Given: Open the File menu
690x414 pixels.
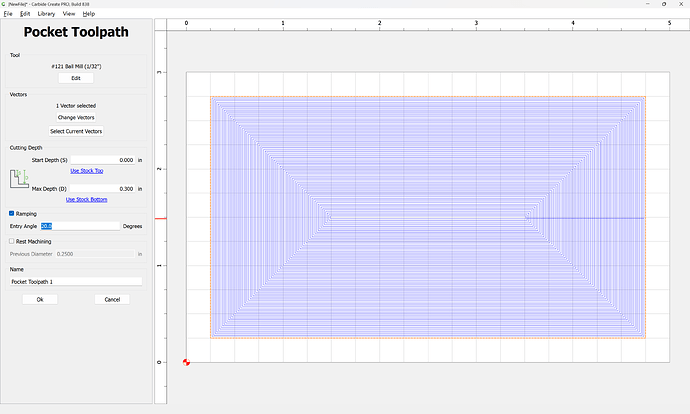Looking at the screenshot, I should point(8,14).
